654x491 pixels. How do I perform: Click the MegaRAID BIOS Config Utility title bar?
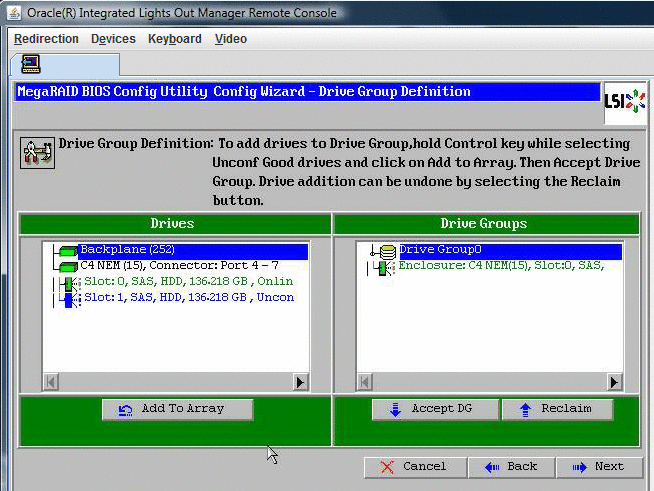click(308, 92)
